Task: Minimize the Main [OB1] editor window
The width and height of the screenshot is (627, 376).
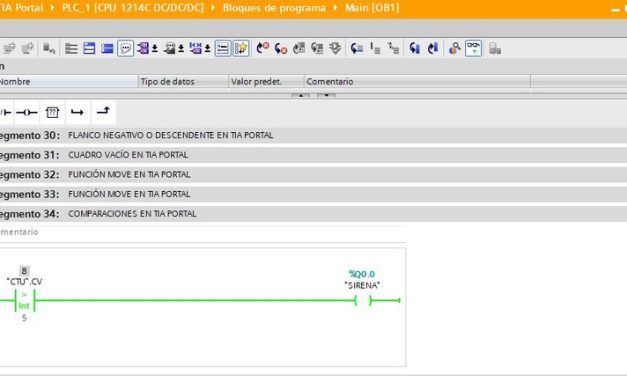Action: [x=616, y=9]
